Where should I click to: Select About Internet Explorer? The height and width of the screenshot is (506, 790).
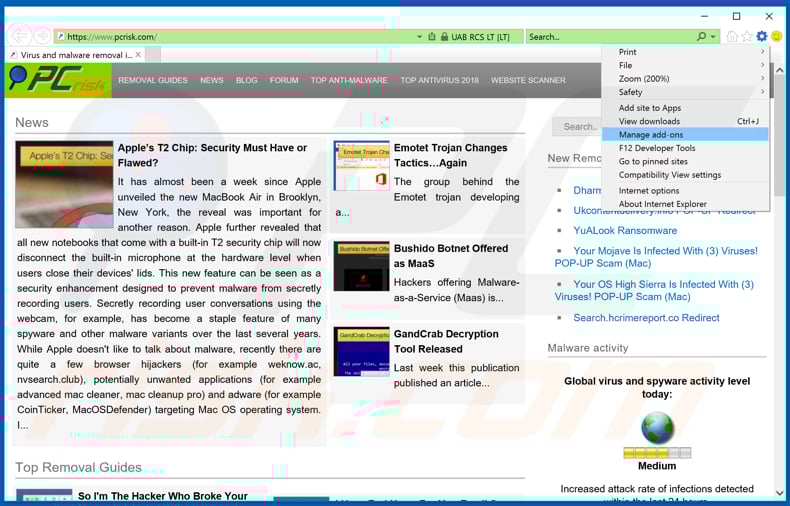(685, 204)
